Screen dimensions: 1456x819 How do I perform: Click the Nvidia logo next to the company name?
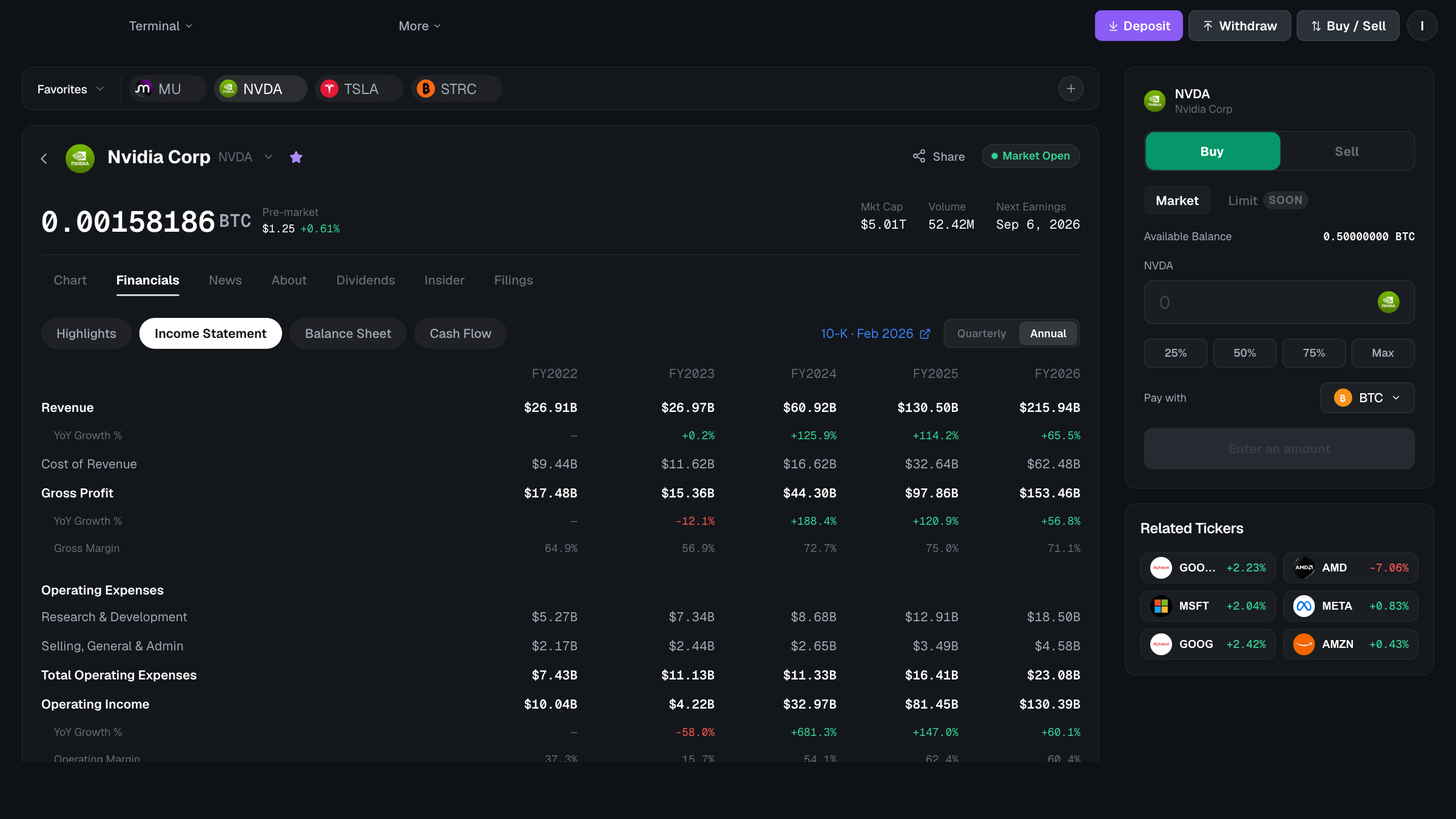(80, 158)
